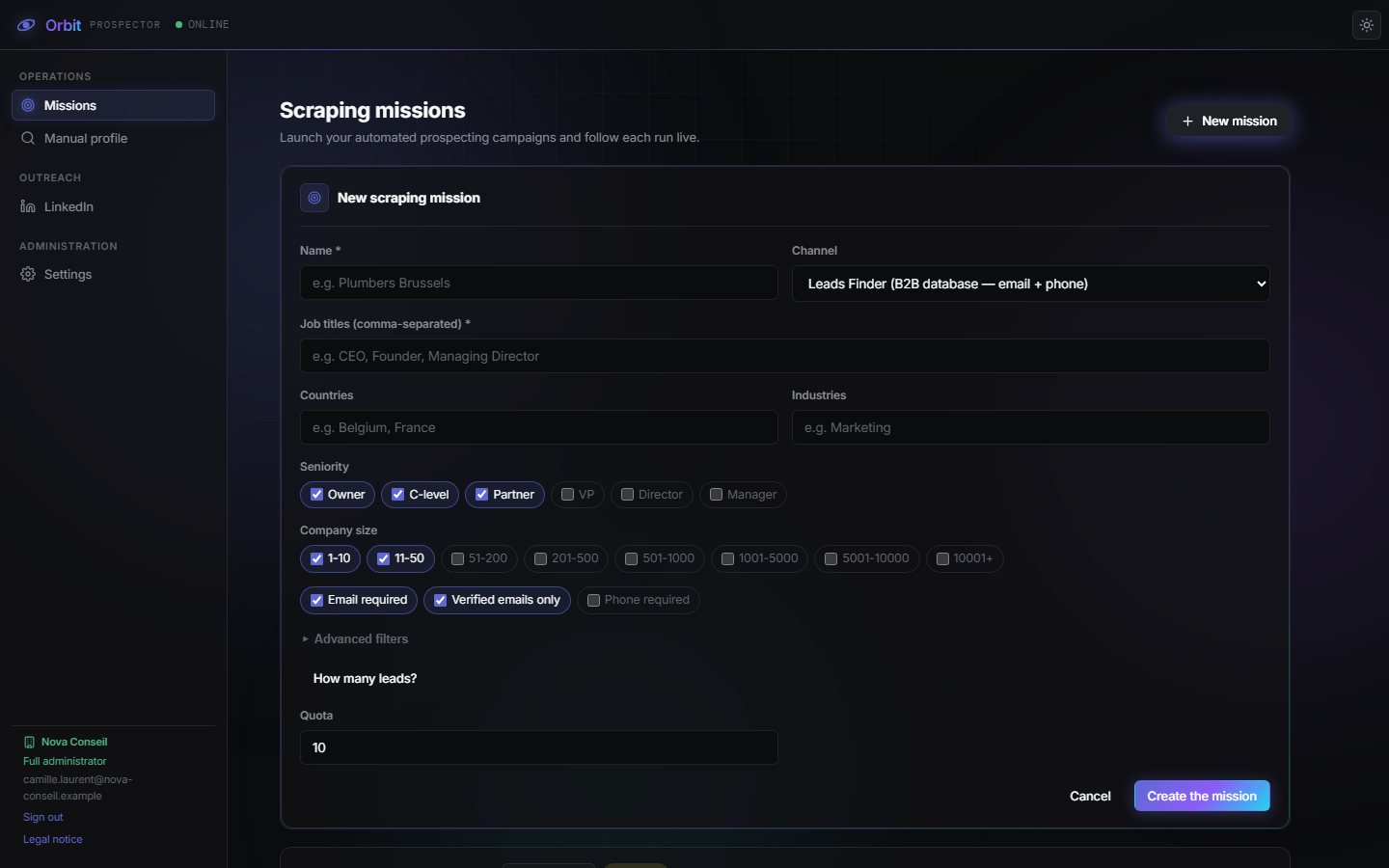This screenshot has height=868, width=1389.
Task: Click the mission Name input field
Action: tap(538, 283)
